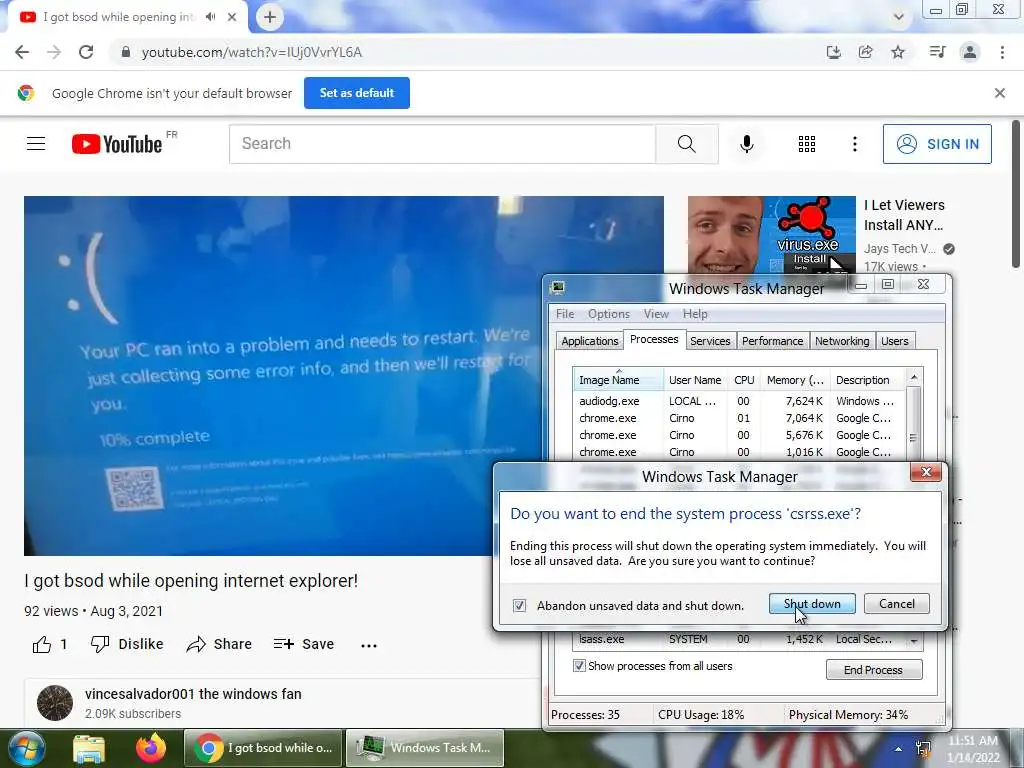Select the lsass.exe process row
This screenshot has height=768, width=1024.
739,639
